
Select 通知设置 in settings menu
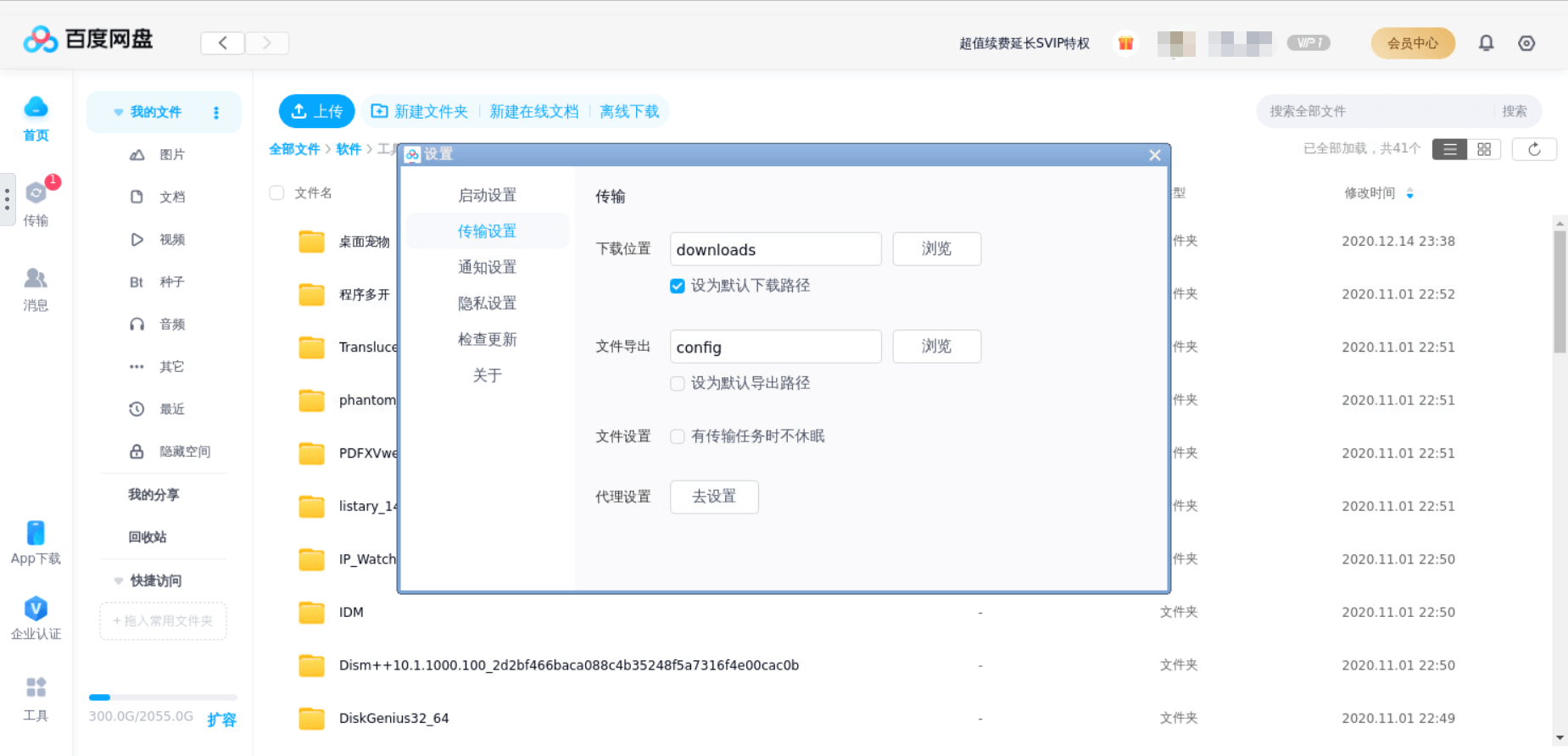pos(487,267)
